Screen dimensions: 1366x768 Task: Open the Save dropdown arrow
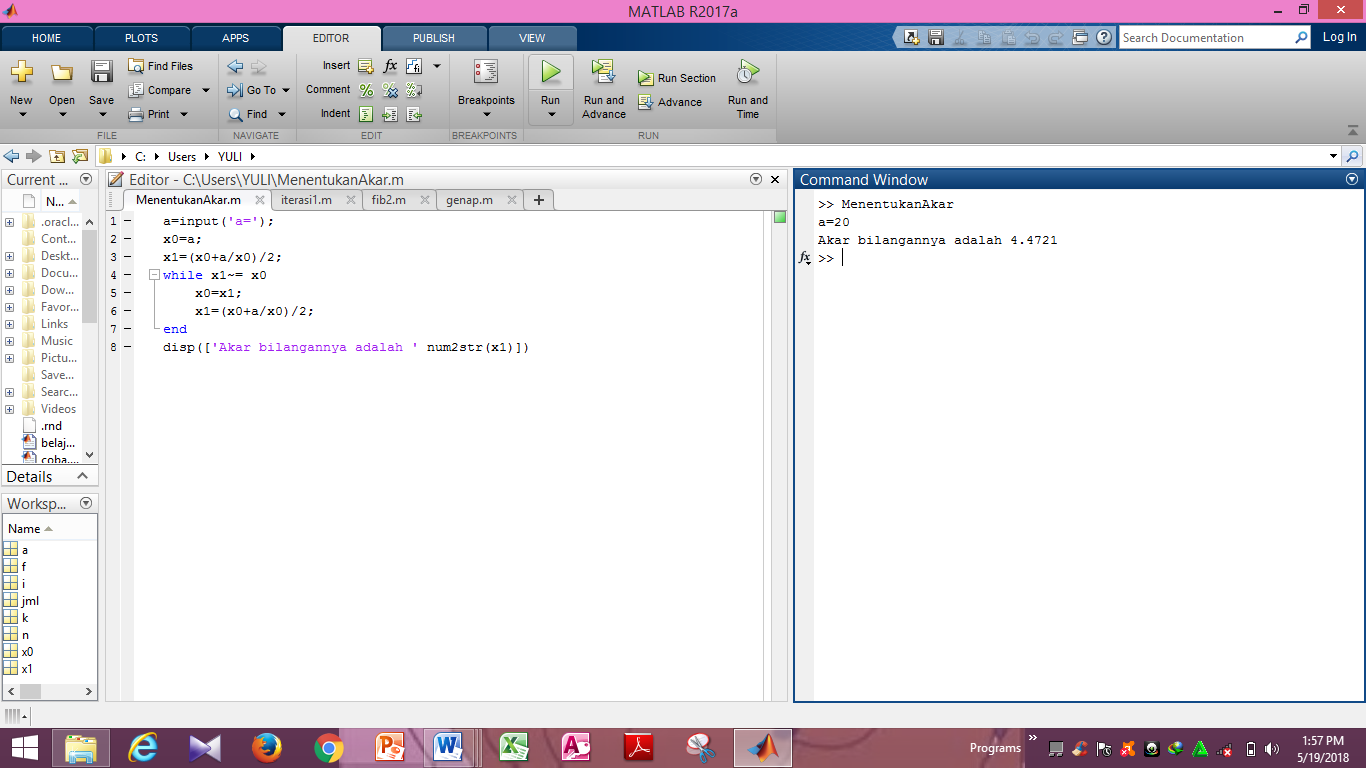click(101, 114)
